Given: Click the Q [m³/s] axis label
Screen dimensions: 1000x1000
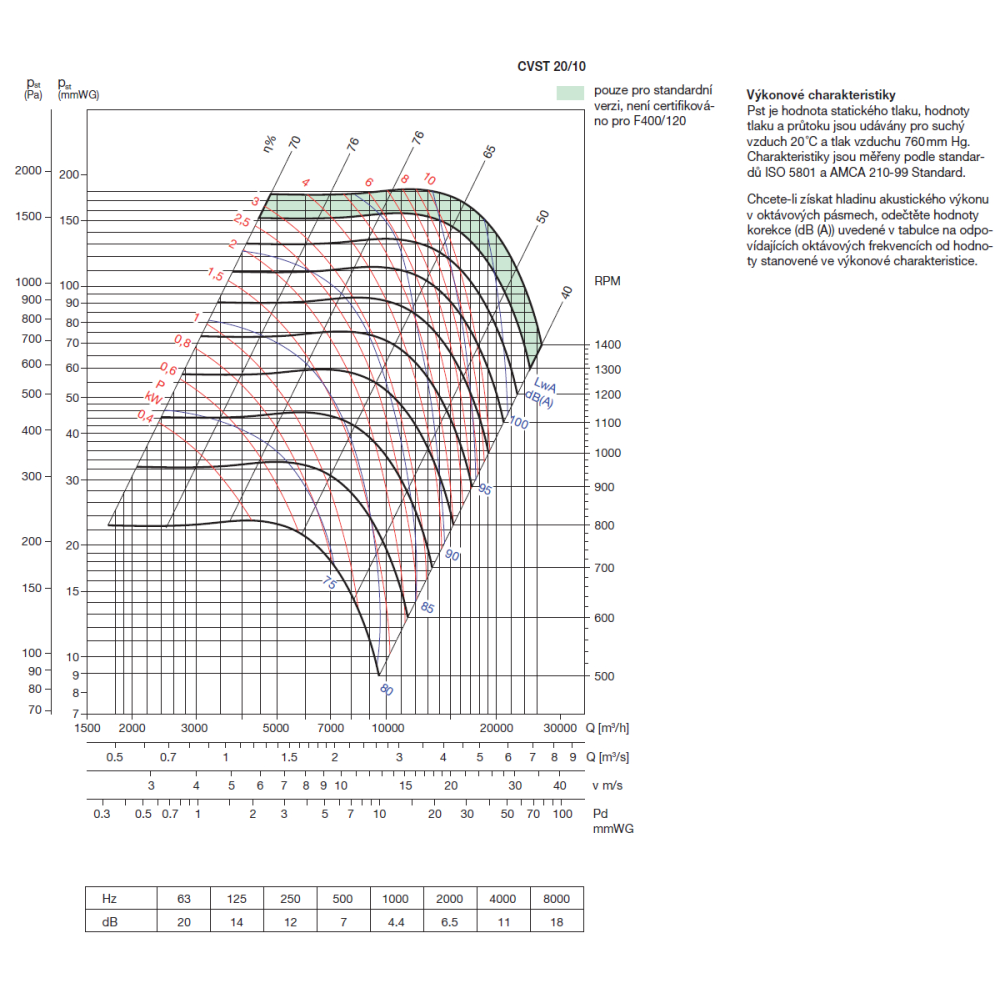Looking at the screenshot, I should [x=608, y=757].
